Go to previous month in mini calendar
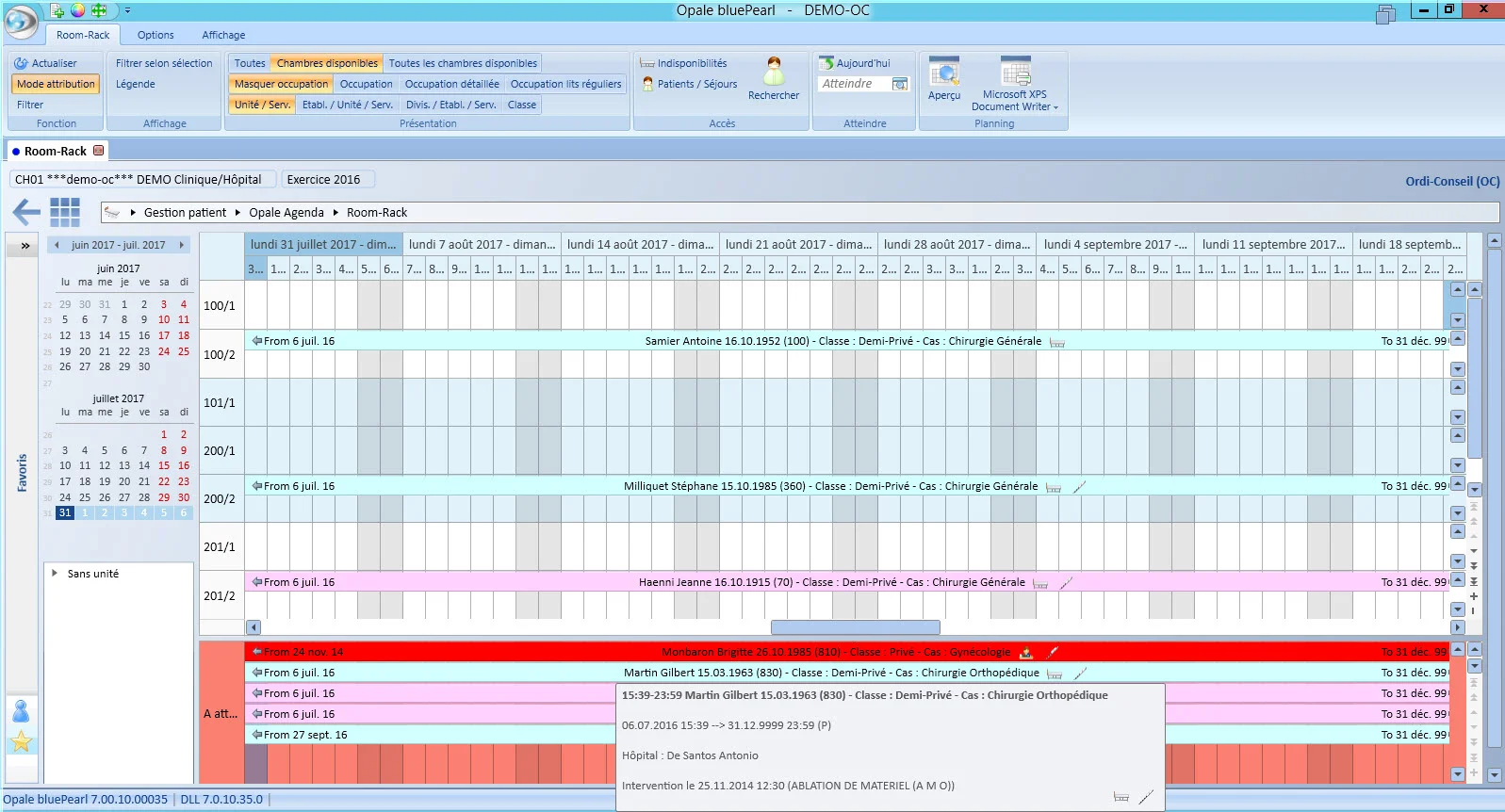 tap(57, 245)
